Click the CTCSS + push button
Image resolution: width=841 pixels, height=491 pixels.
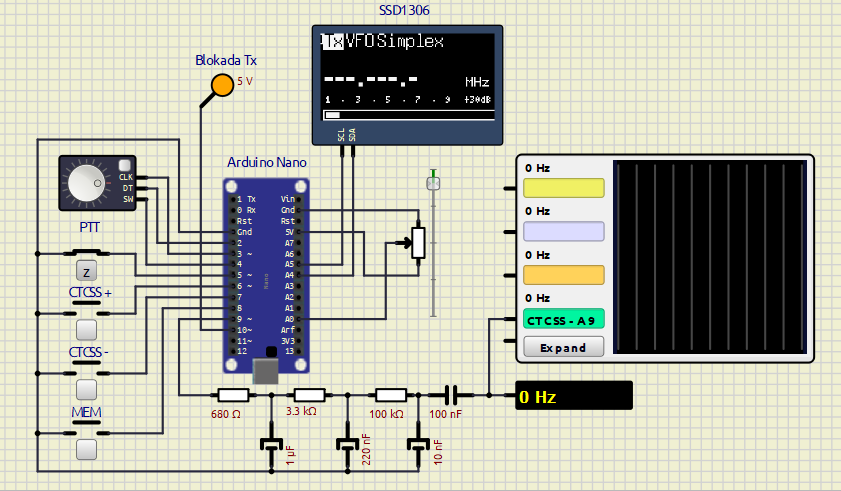coord(86,330)
